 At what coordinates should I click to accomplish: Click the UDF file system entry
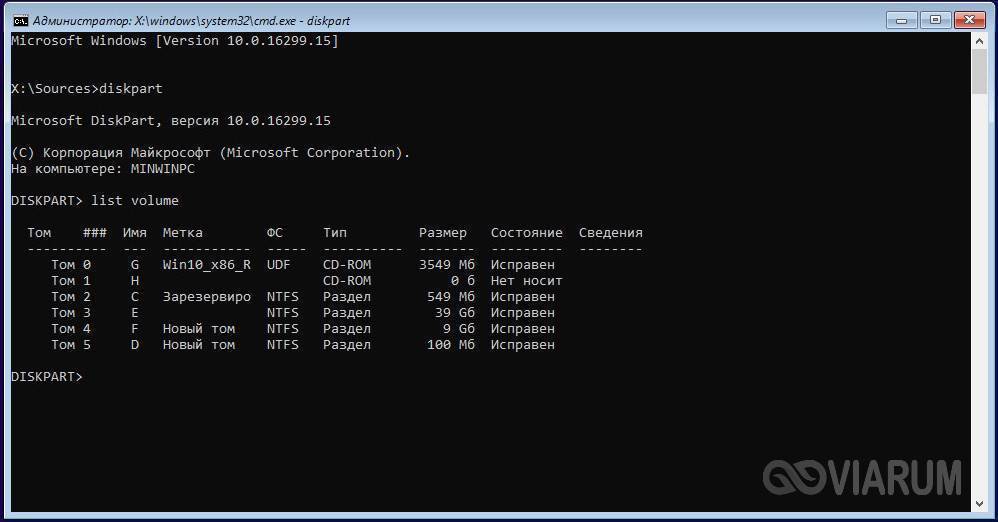tap(279, 265)
